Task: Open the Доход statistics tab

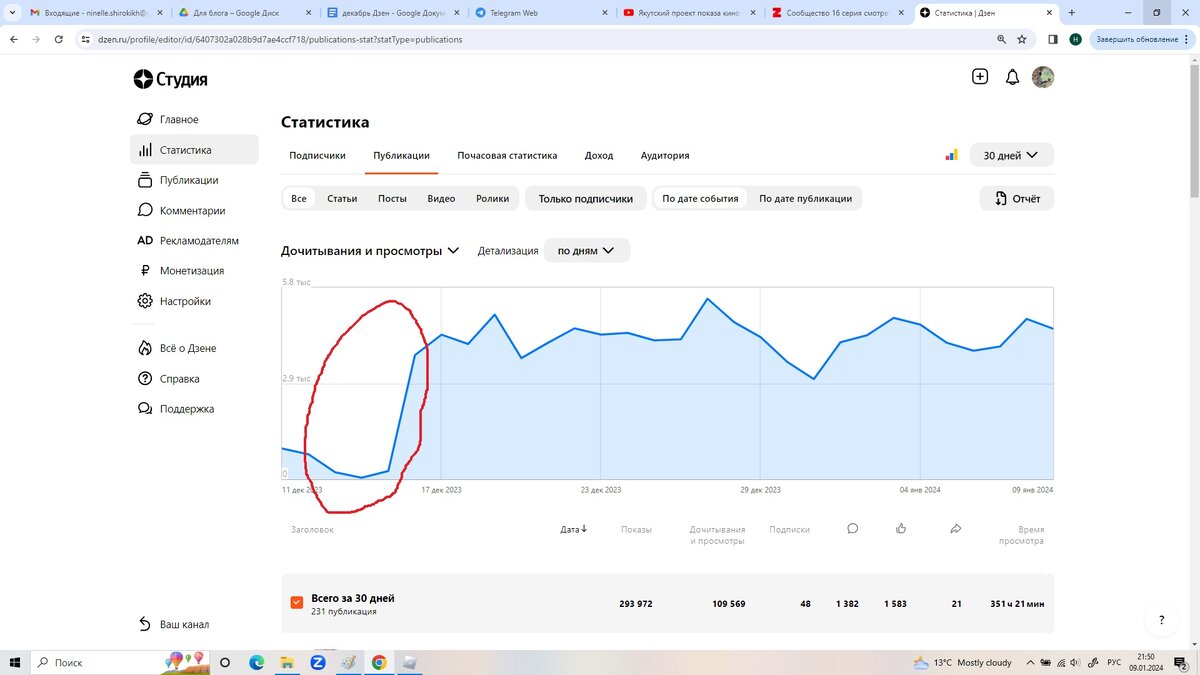Action: tap(599, 155)
